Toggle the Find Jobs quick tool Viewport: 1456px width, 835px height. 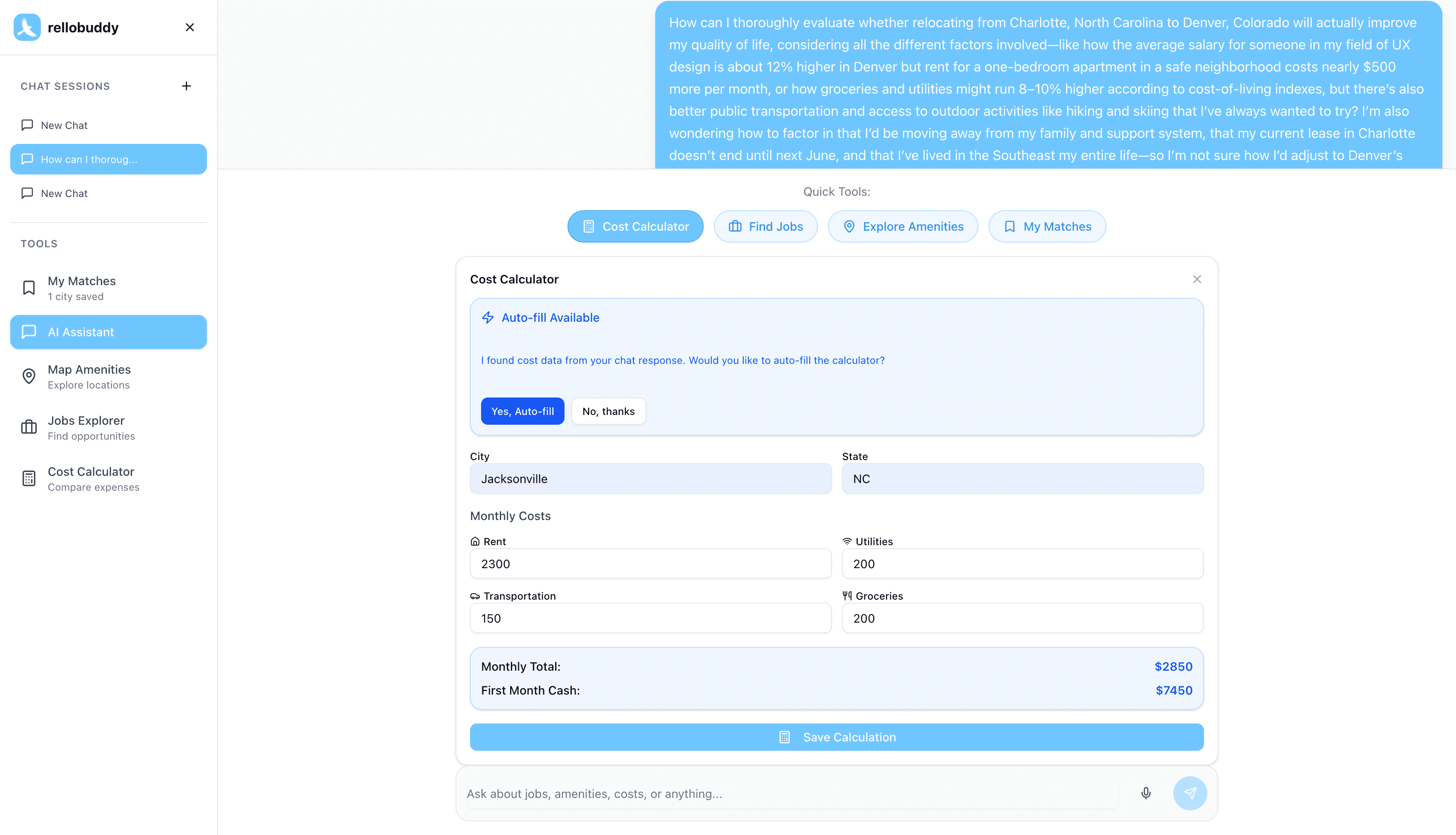click(x=765, y=226)
